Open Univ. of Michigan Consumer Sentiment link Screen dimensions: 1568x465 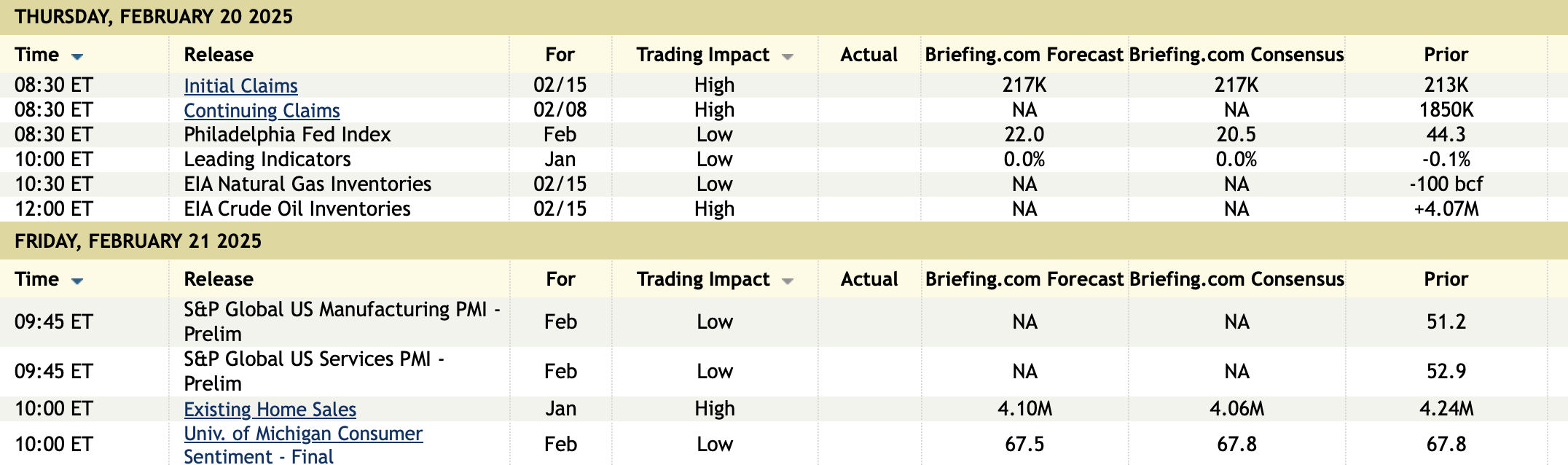pos(302,434)
